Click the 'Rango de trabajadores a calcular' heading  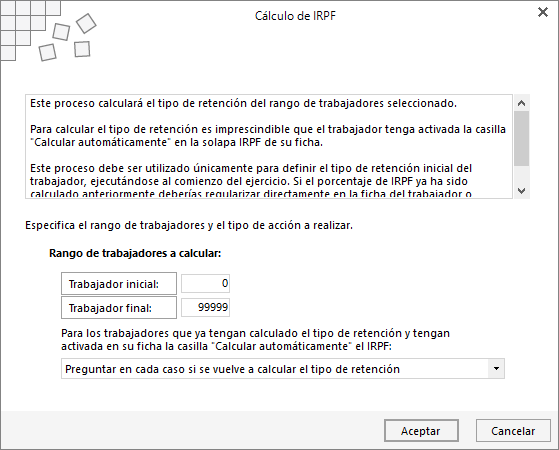135,253
